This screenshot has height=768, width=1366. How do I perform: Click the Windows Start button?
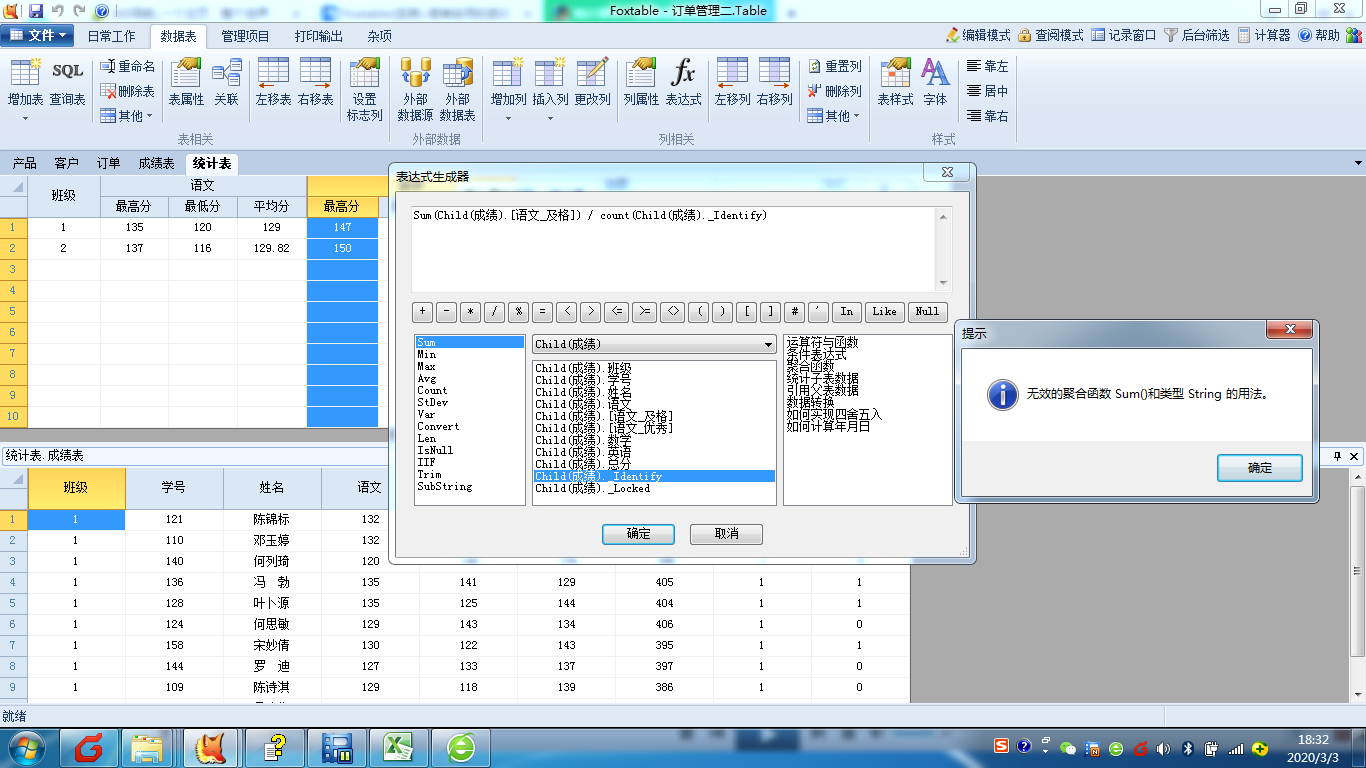[24, 747]
